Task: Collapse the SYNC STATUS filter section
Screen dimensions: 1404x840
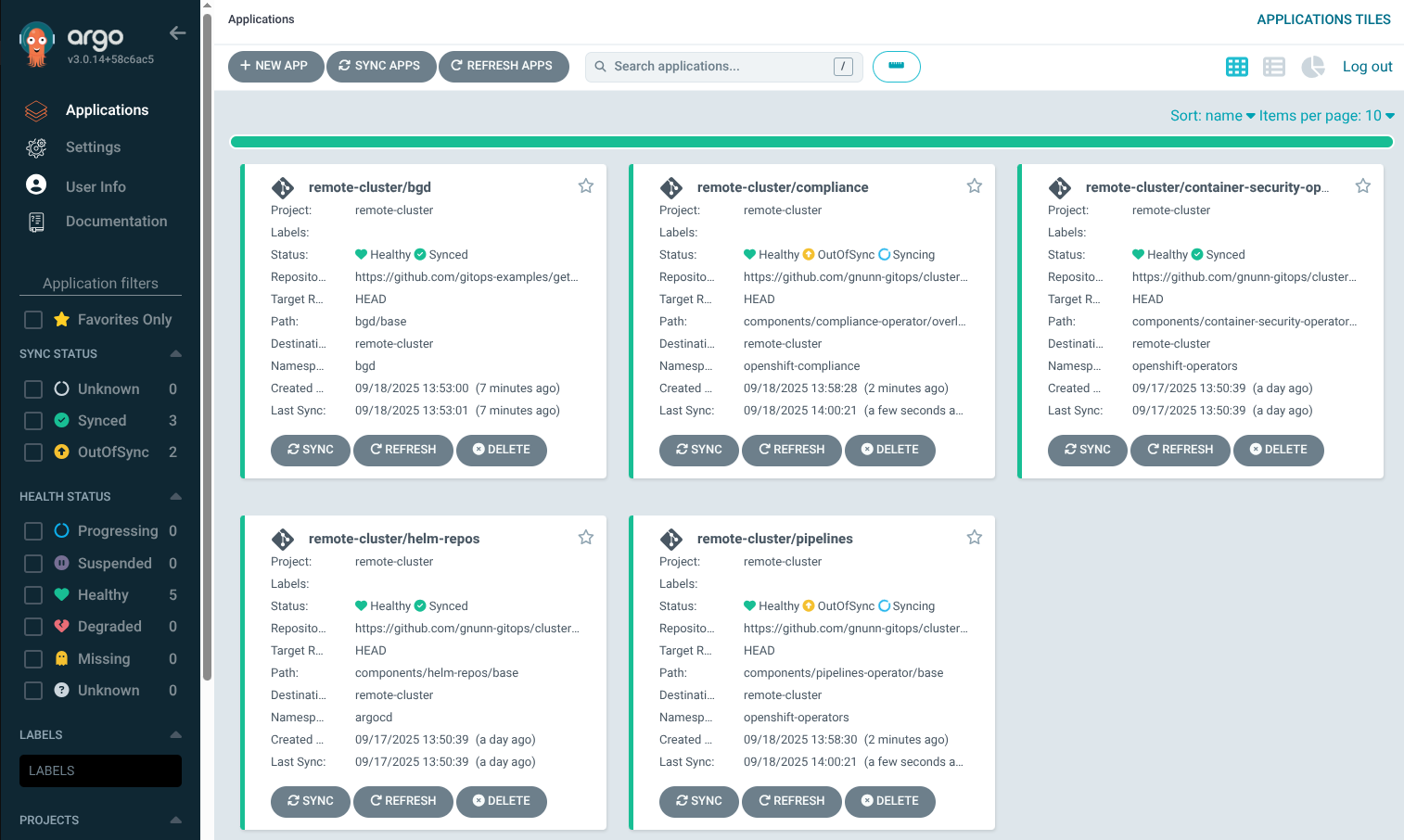Action: click(x=176, y=354)
